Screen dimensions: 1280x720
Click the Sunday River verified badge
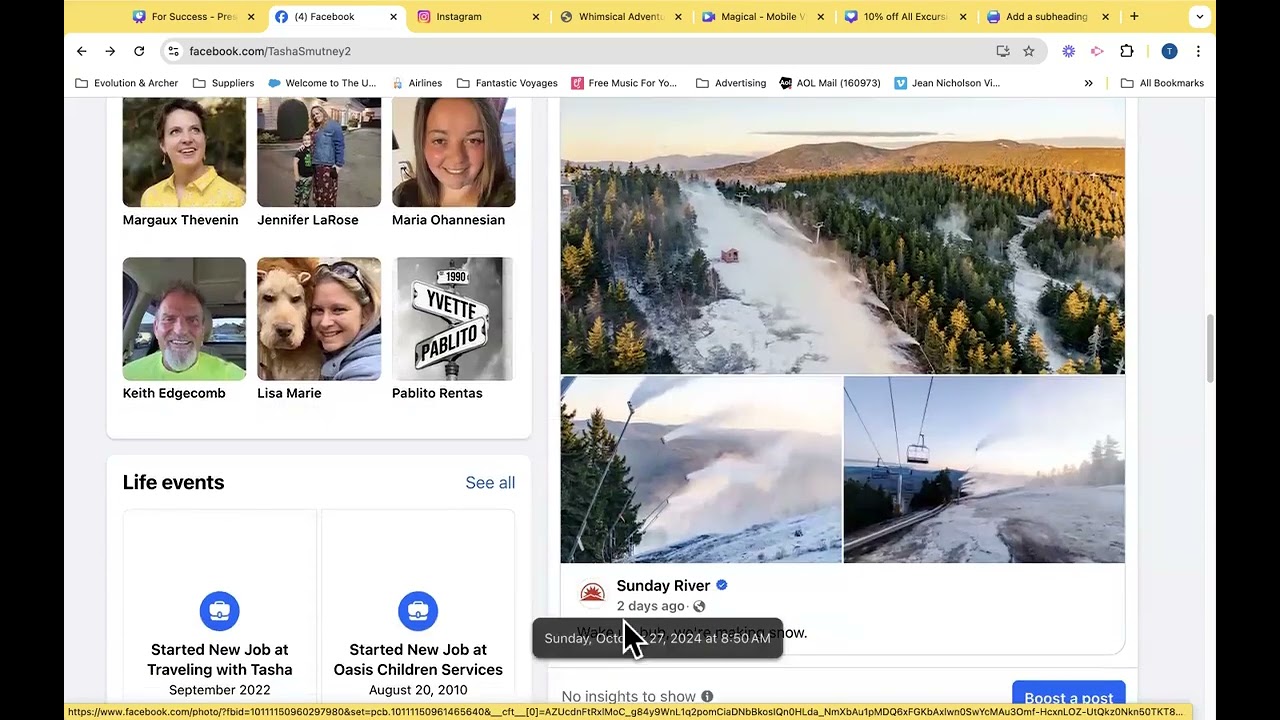(x=722, y=585)
